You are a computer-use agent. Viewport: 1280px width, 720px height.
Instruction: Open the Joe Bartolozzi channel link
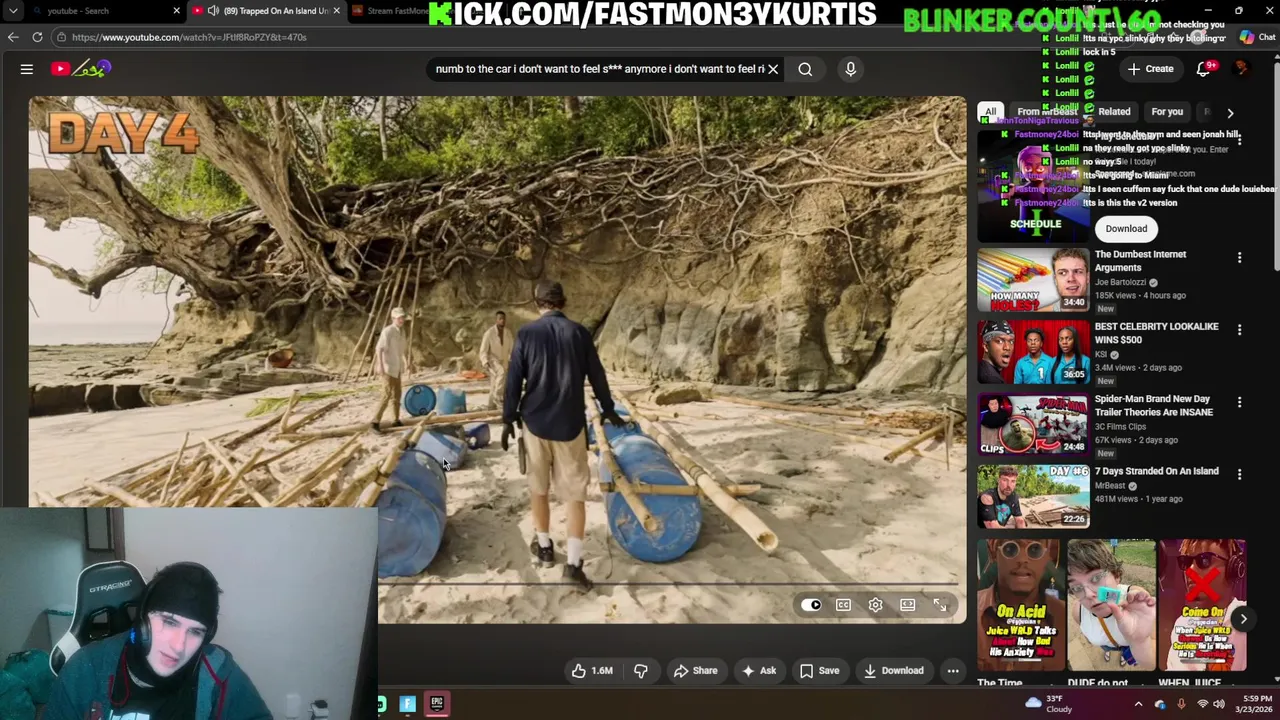pos(1120,282)
